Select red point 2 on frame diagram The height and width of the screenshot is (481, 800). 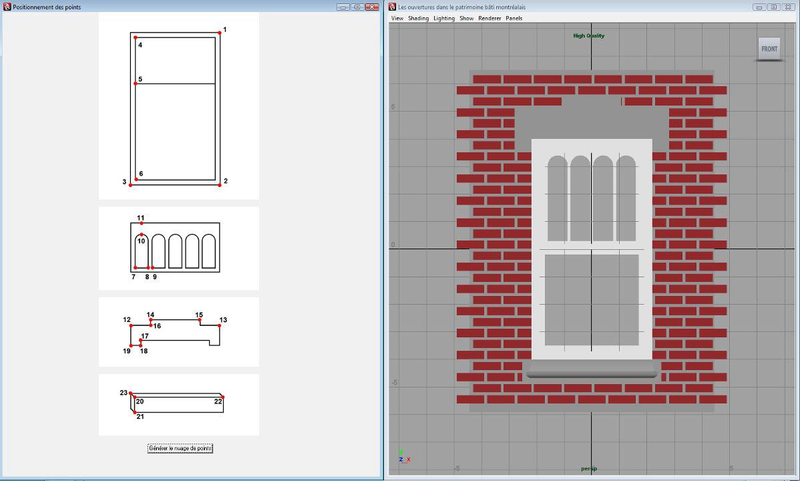pyautogui.click(x=220, y=185)
